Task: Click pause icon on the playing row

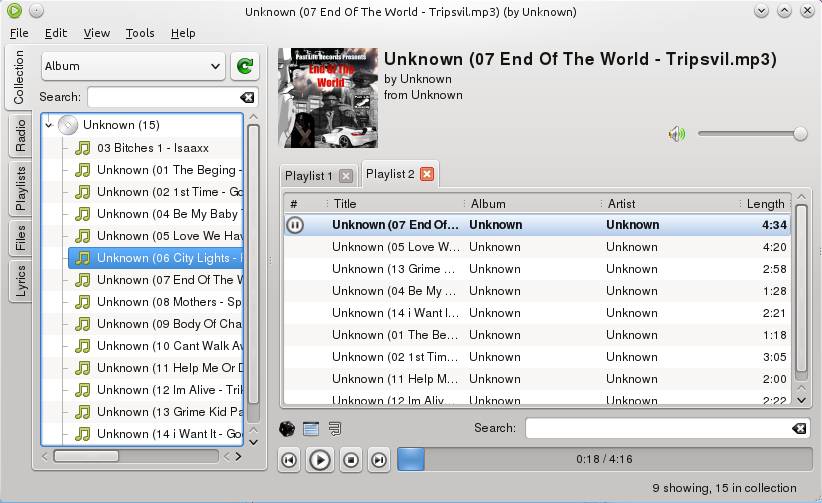Action: pos(295,226)
